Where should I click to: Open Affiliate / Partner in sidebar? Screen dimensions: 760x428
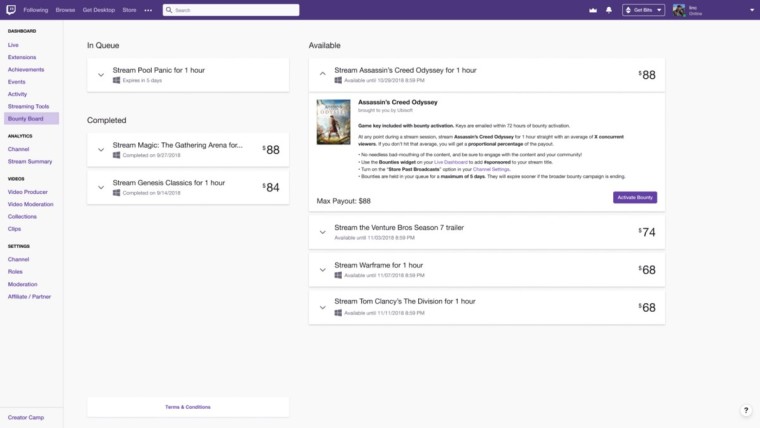coord(29,297)
